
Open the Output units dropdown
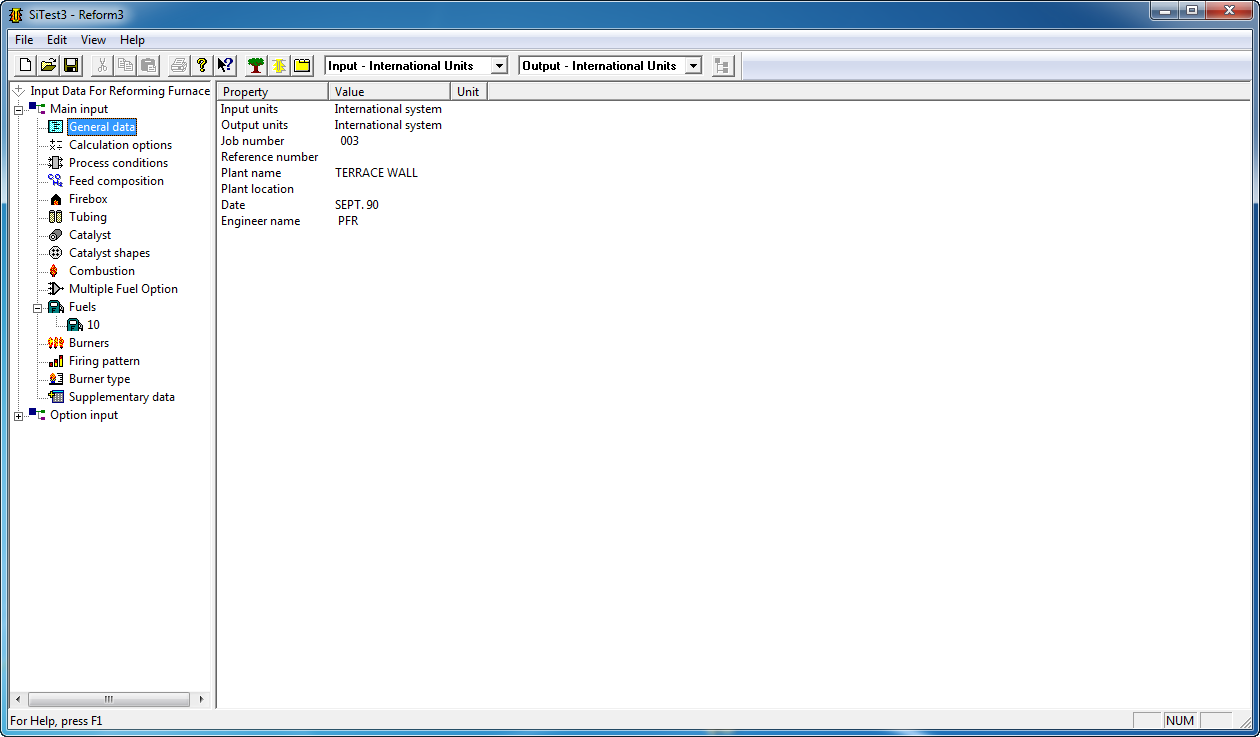[x=692, y=66]
